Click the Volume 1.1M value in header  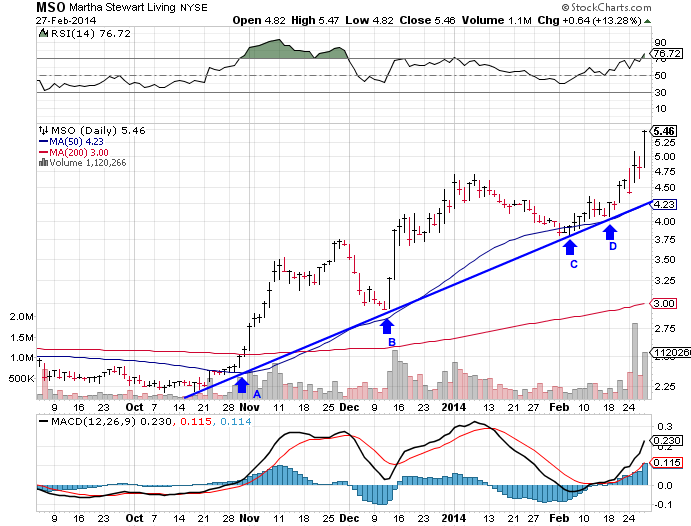pos(497,20)
